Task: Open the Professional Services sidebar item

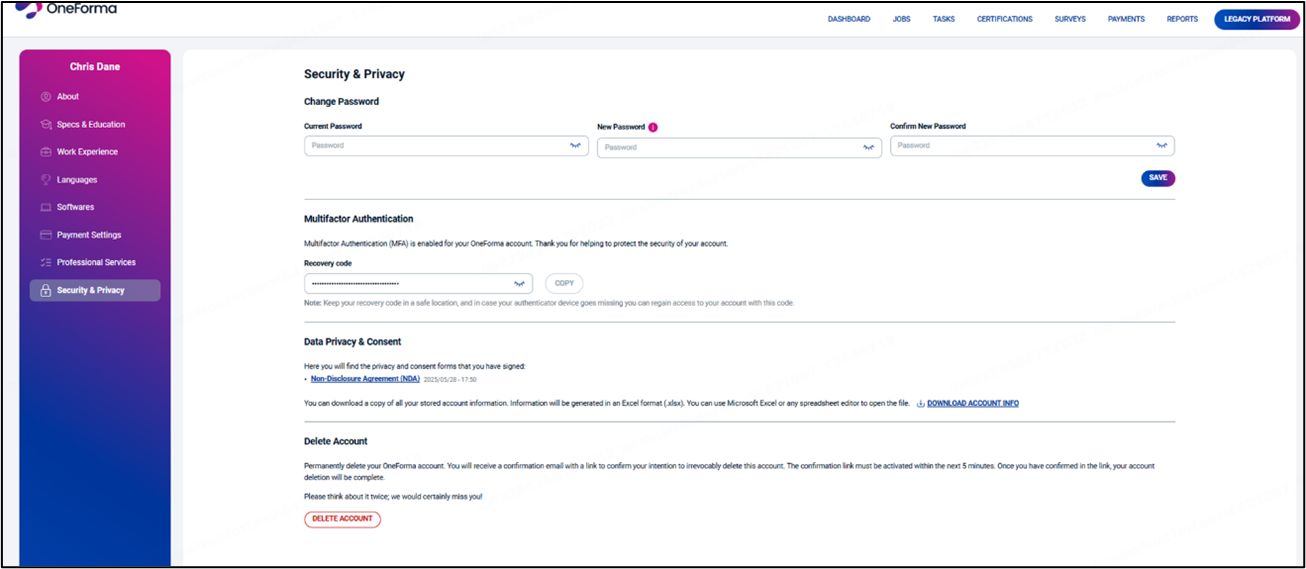Action: 95,262
